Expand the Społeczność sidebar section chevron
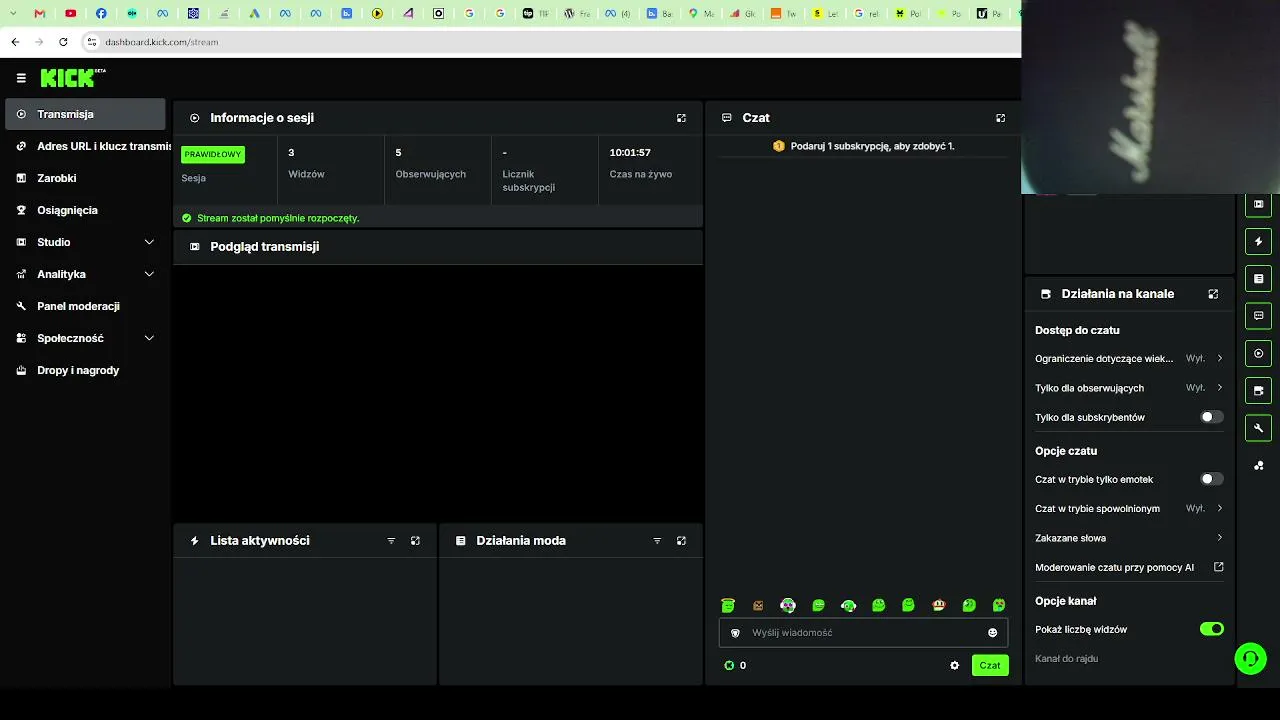The height and width of the screenshot is (720, 1280). click(x=149, y=338)
